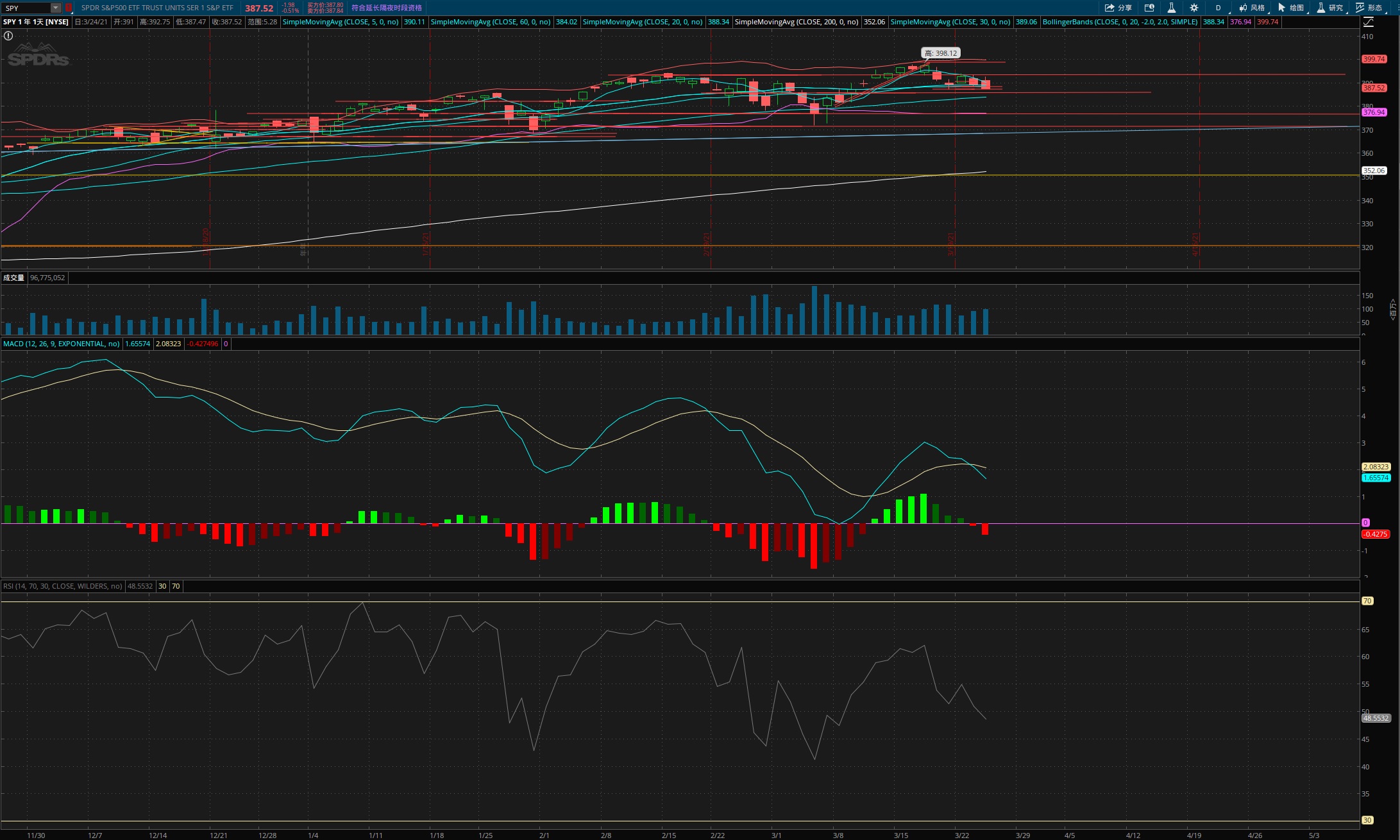The image size is (1400, 840).
Task: Click the 范围:5.28 range value
Action: pyautogui.click(x=262, y=22)
